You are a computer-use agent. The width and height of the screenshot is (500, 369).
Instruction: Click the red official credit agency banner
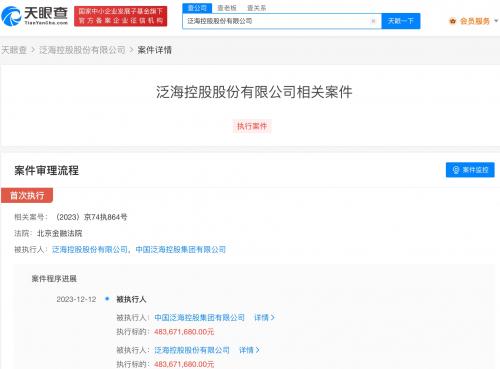coord(120,16)
